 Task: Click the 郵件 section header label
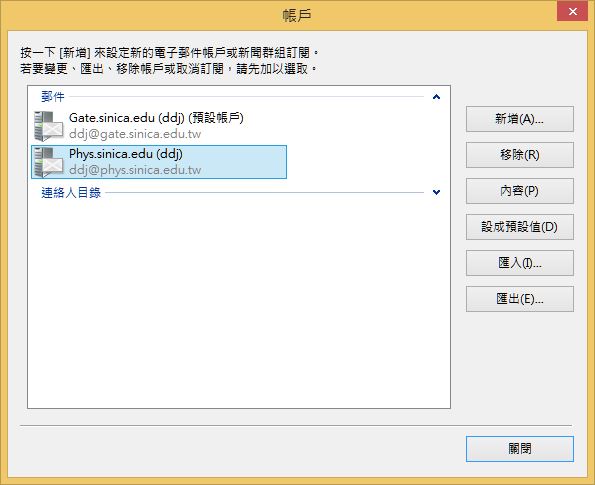[x=53, y=97]
